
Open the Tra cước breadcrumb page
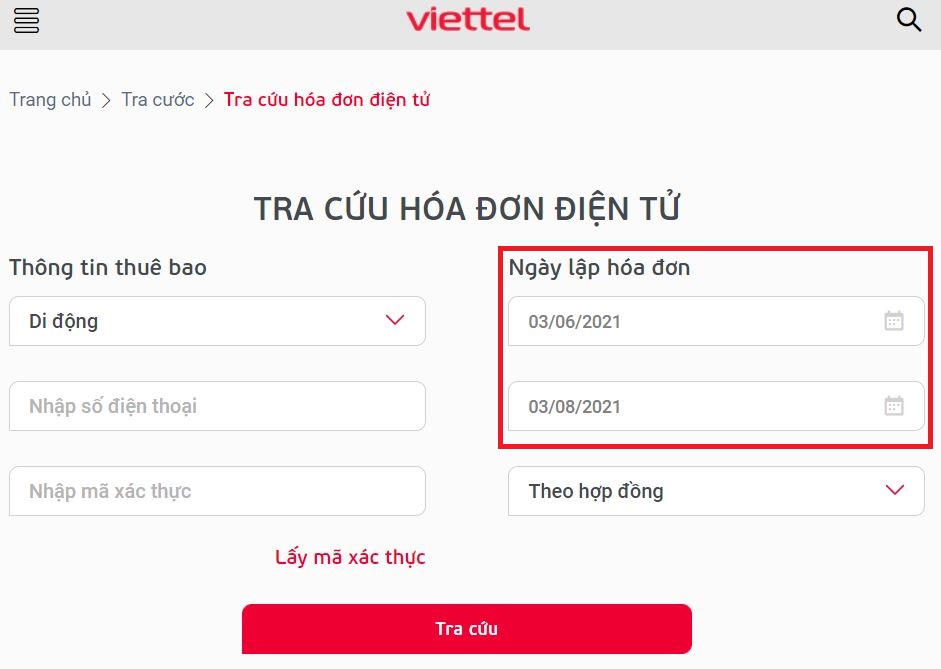(x=156, y=100)
